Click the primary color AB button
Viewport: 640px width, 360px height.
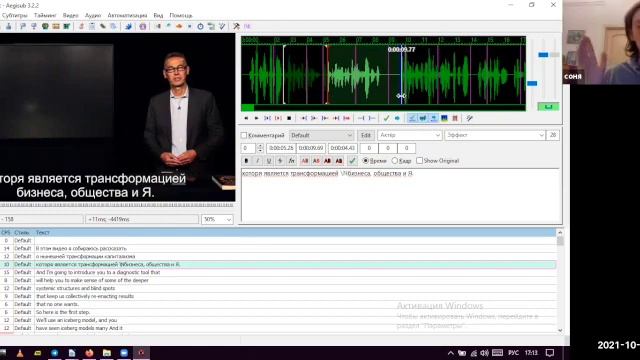click(304, 161)
